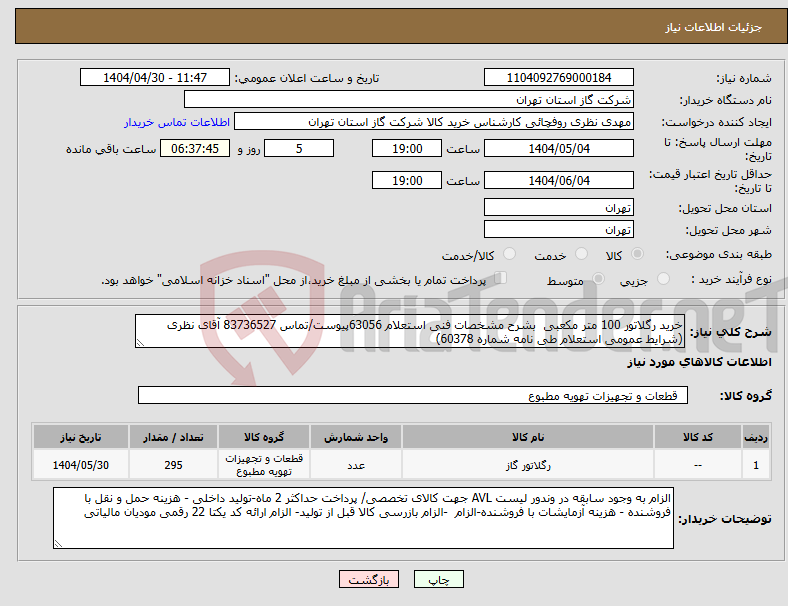Click the delivery city field تهران
Screen dimensions: 788x606
tap(558, 229)
